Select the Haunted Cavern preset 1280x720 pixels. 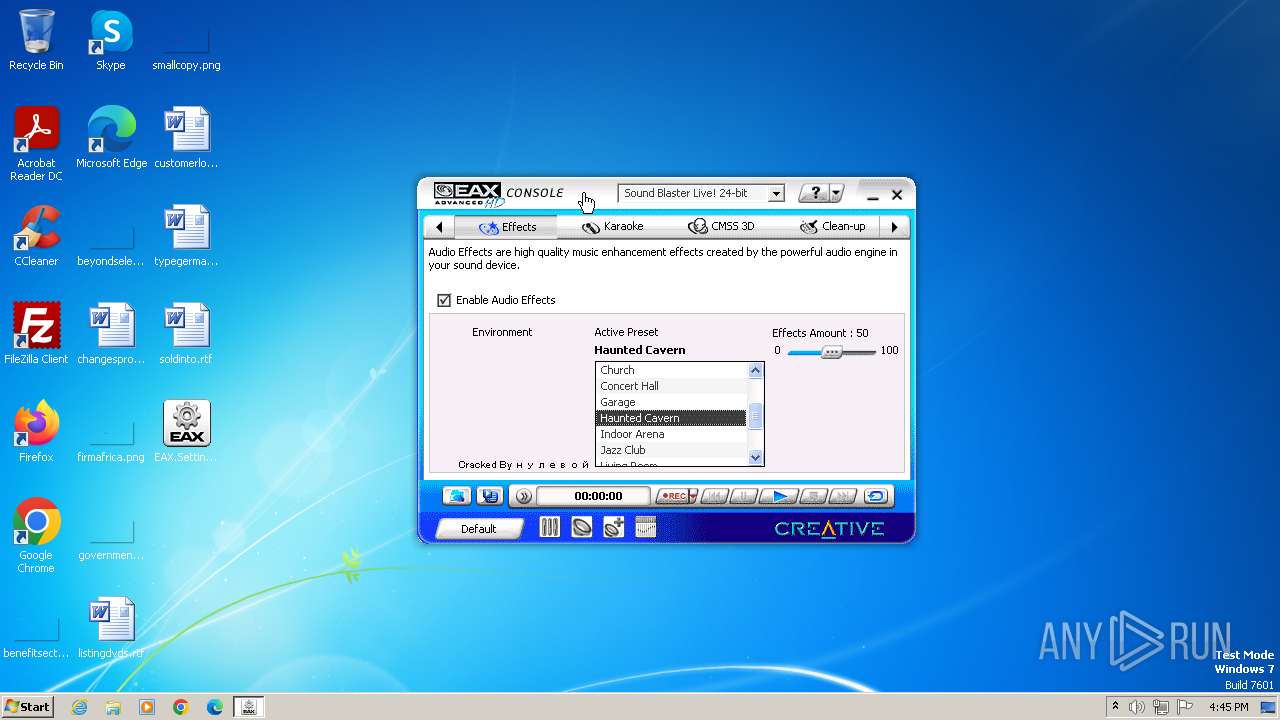(x=671, y=418)
